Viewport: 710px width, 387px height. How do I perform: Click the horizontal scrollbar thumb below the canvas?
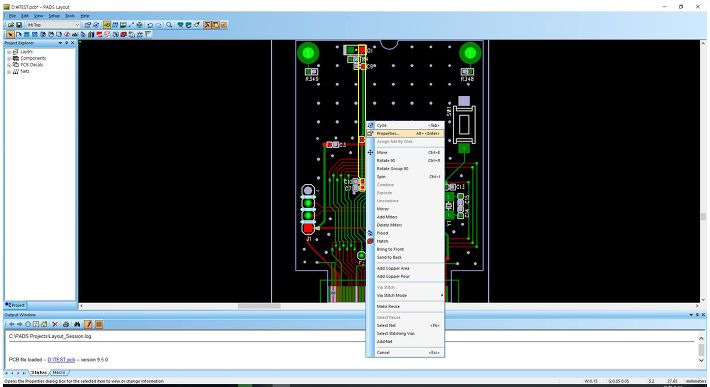(259, 306)
